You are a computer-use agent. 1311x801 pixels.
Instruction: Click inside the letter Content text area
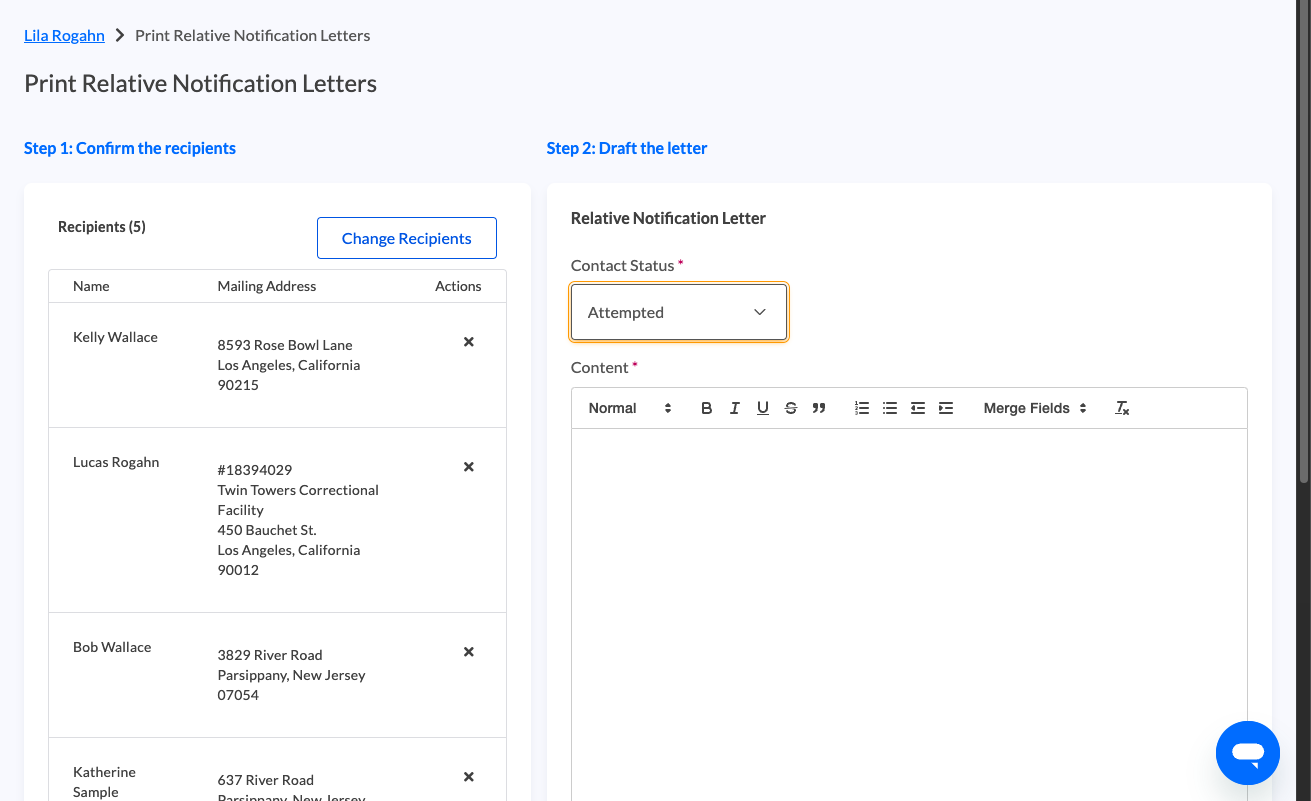pyautogui.click(x=909, y=615)
